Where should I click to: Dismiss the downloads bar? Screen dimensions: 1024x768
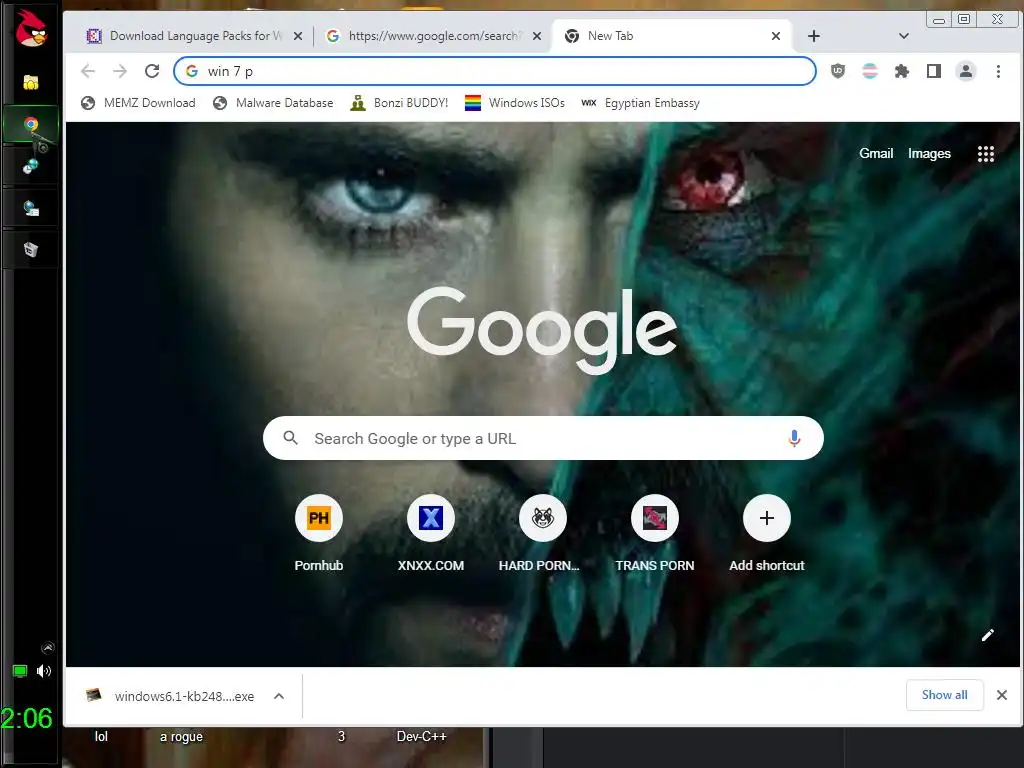click(x=1002, y=695)
